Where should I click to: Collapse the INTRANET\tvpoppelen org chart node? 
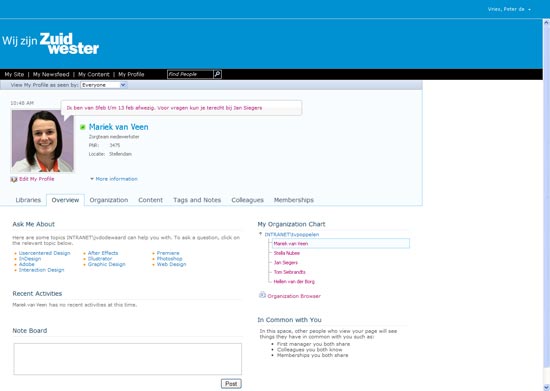click(260, 234)
